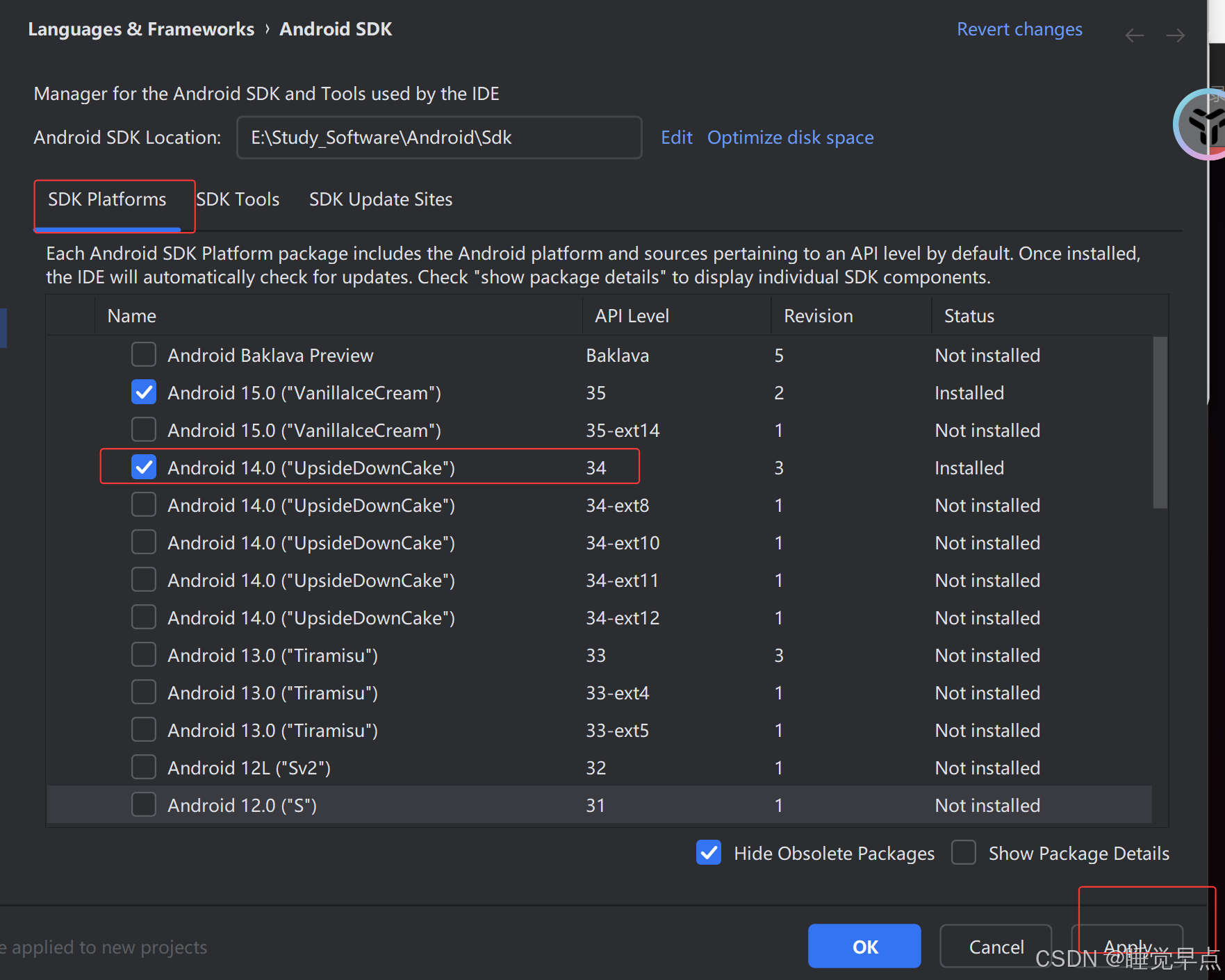Click the OK button
This screenshot has height=980, width=1225.
(x=864, y=946)
